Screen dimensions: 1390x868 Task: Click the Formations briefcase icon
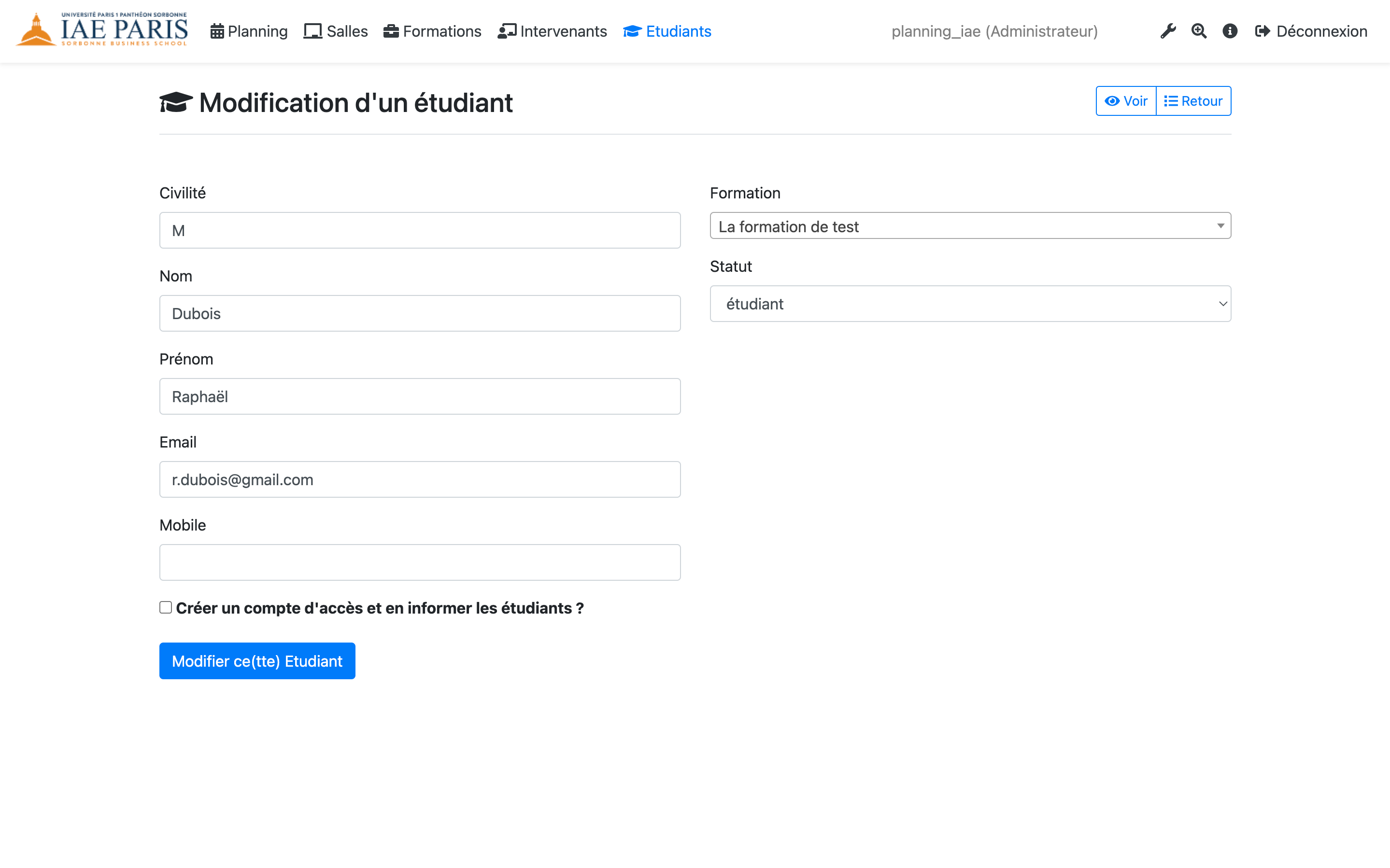391,31
